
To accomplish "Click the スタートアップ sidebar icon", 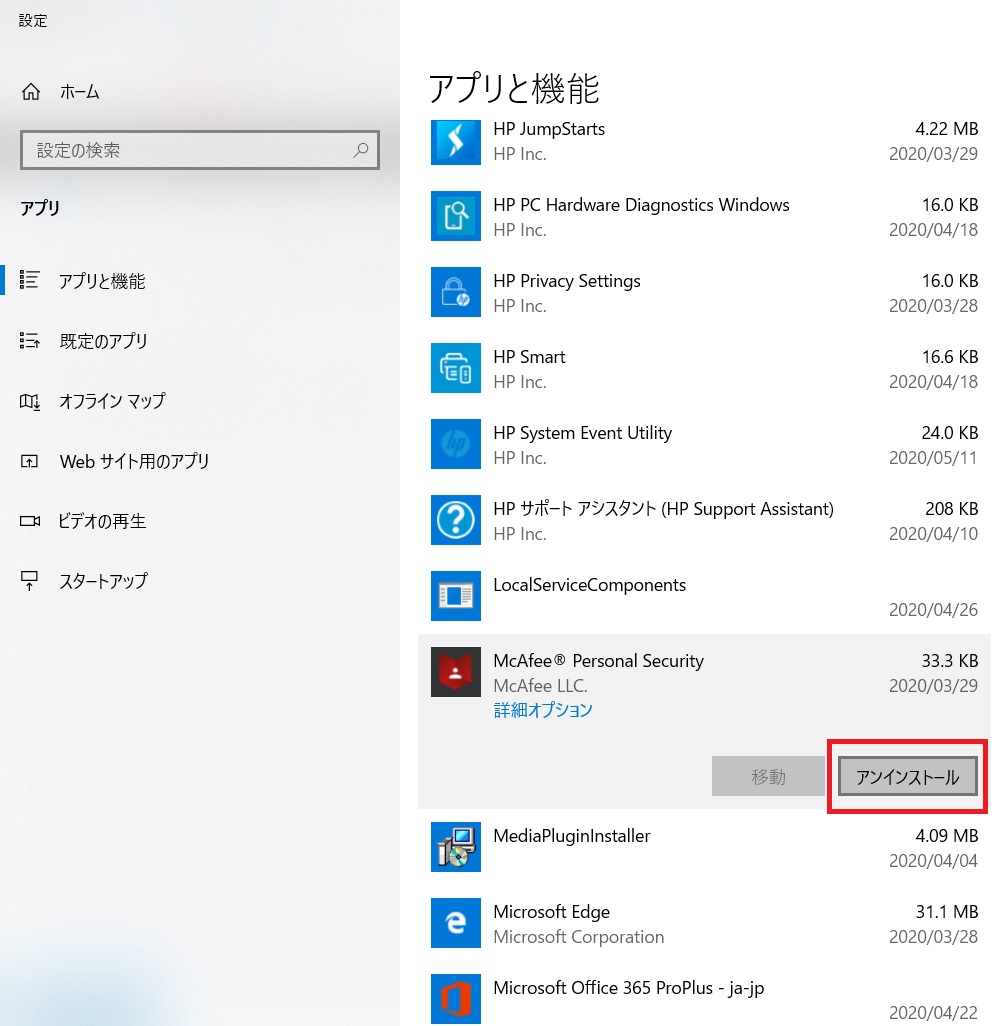I will click(29, 581).
